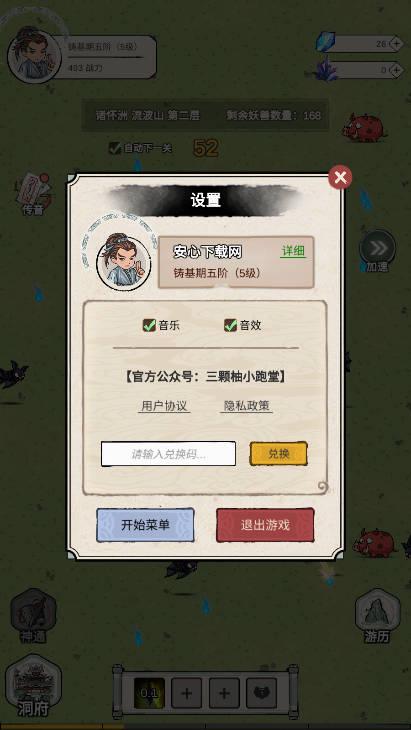Open the 传音 message icon

tap(34, 194)
